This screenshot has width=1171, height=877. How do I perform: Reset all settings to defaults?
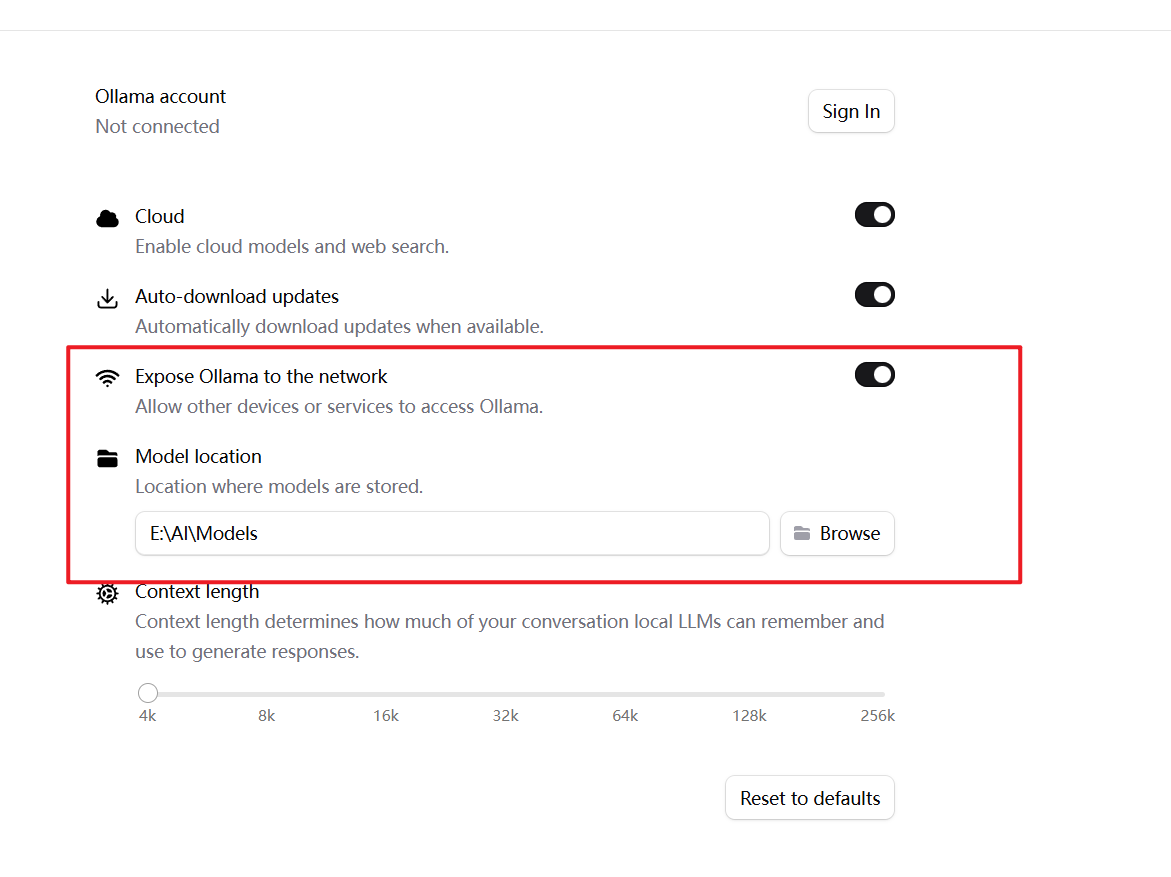click(810, 798)
